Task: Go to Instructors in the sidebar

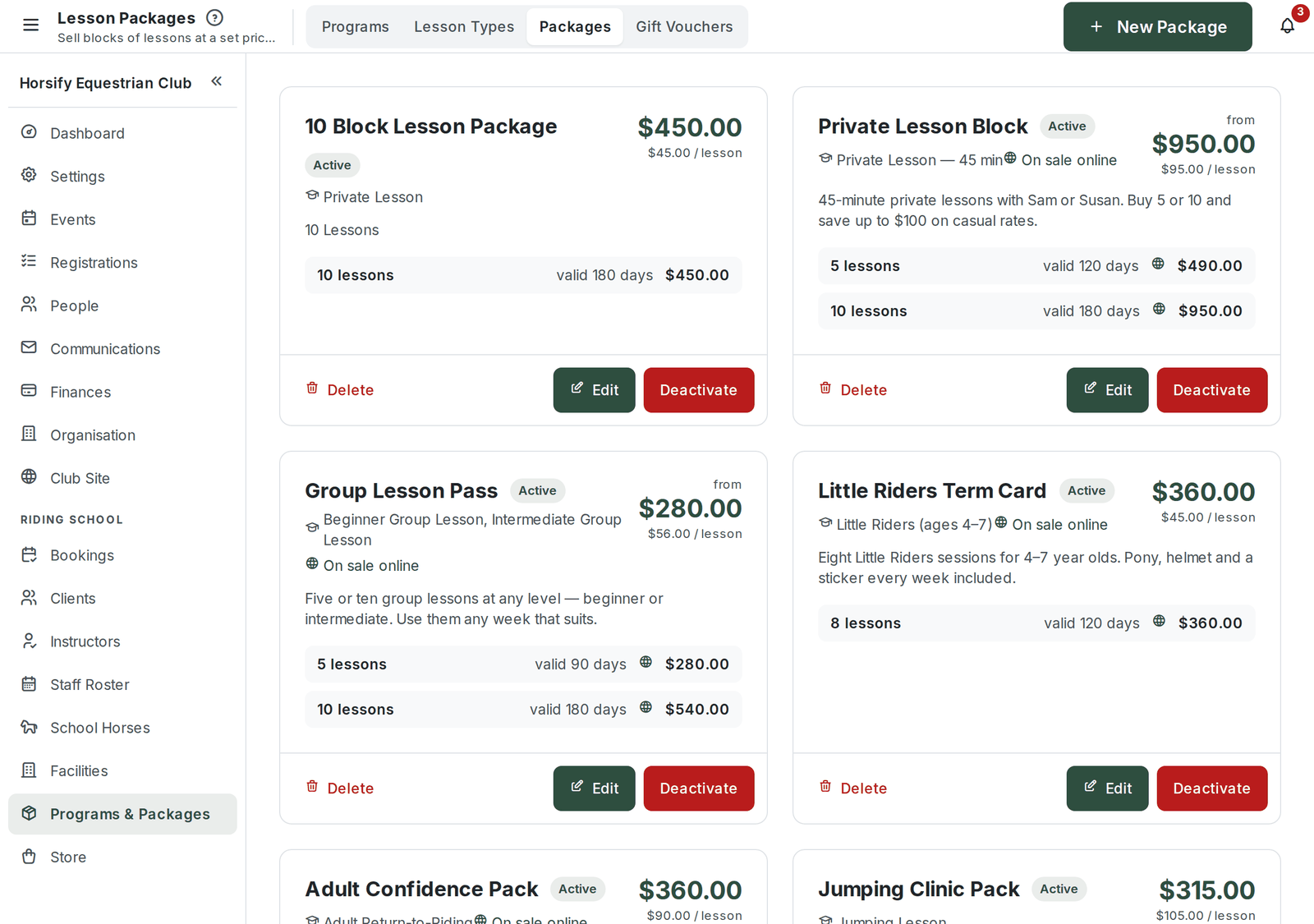Action: point(122,641)
